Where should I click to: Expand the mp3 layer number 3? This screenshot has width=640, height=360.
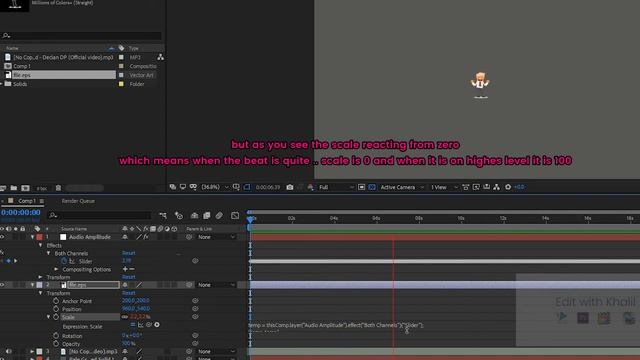point(32,351)
